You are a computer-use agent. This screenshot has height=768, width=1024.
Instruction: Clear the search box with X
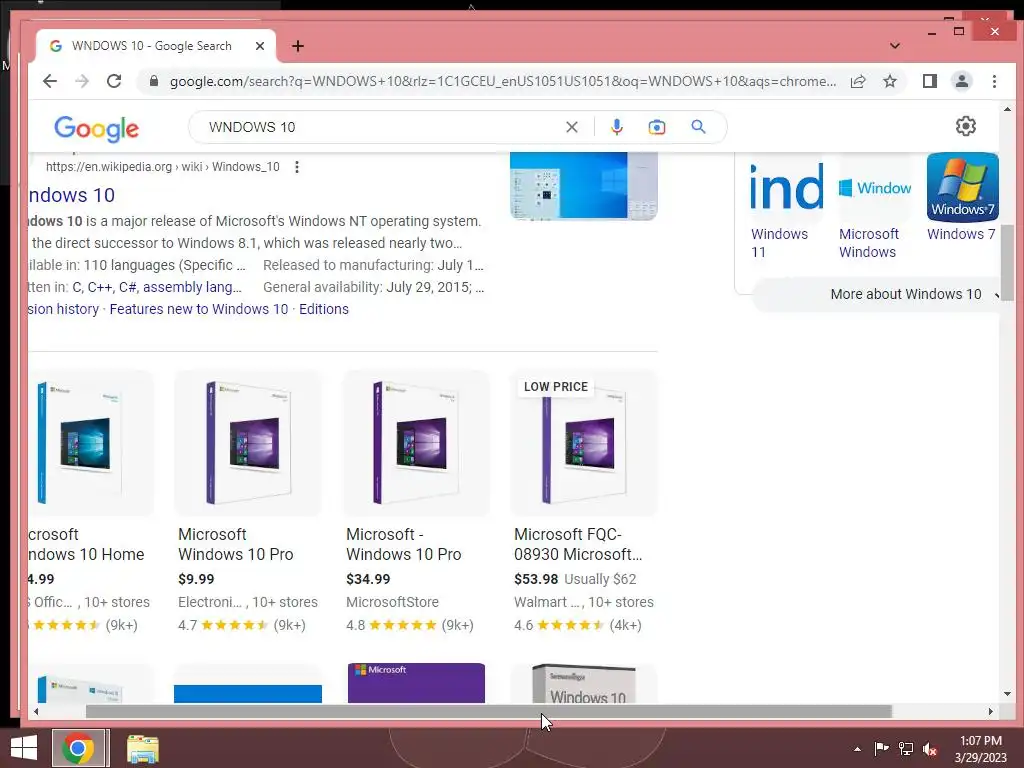[x=571, y=127]
